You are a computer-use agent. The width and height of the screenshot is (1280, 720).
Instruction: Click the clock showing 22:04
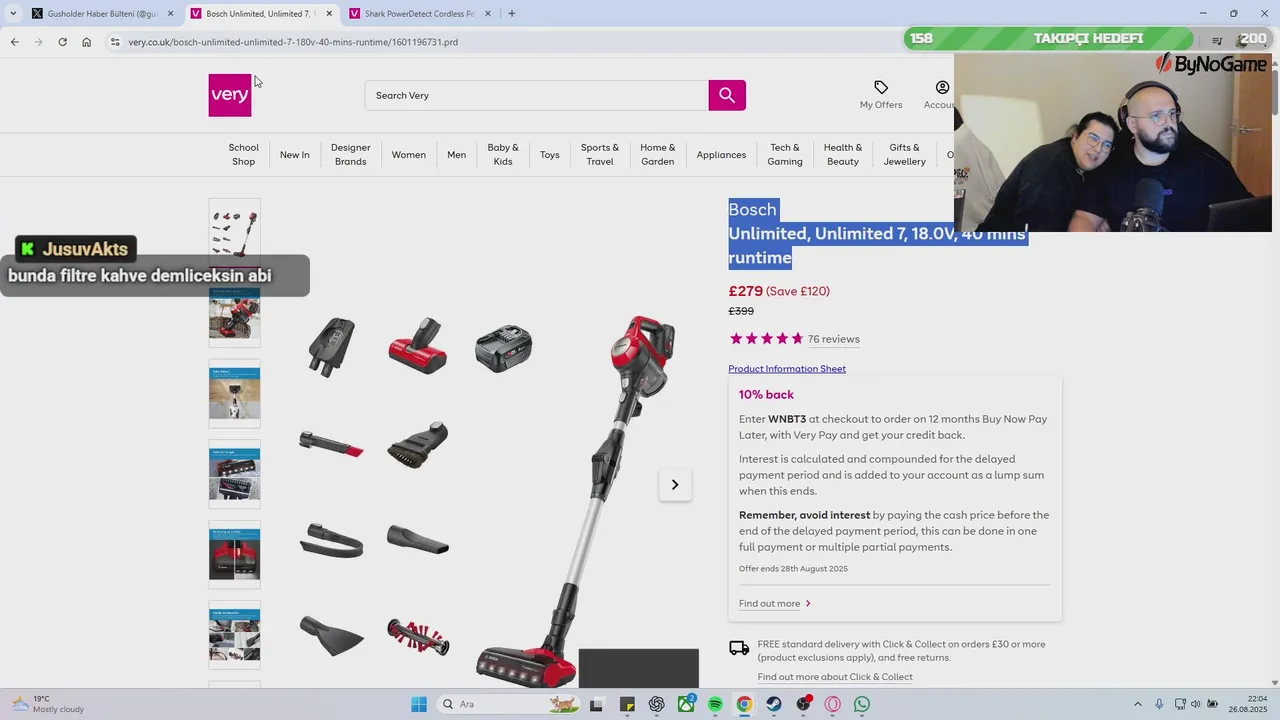(x=1257, y=698)
